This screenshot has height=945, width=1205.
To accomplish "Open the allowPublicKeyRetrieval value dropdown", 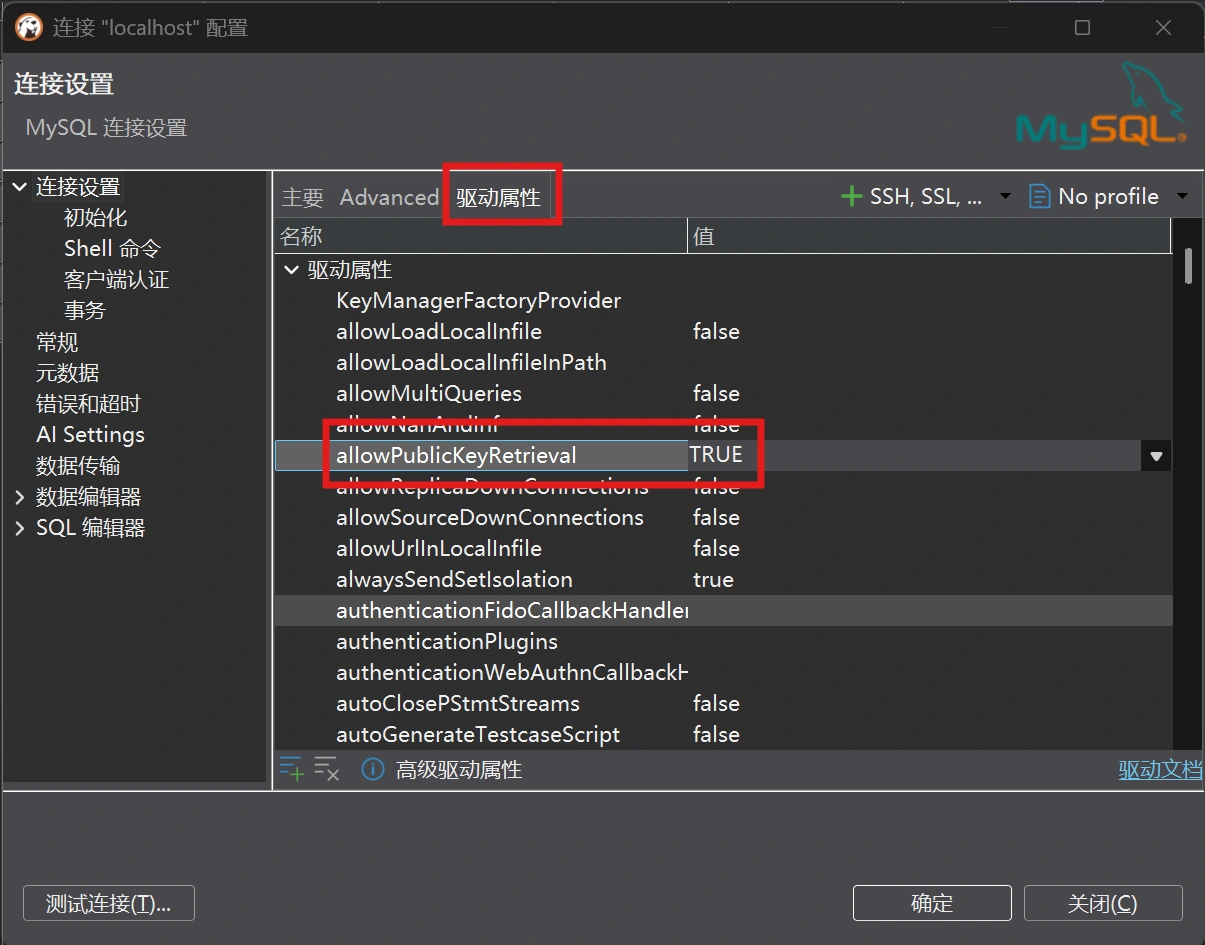I will (x=1156, y=456).
